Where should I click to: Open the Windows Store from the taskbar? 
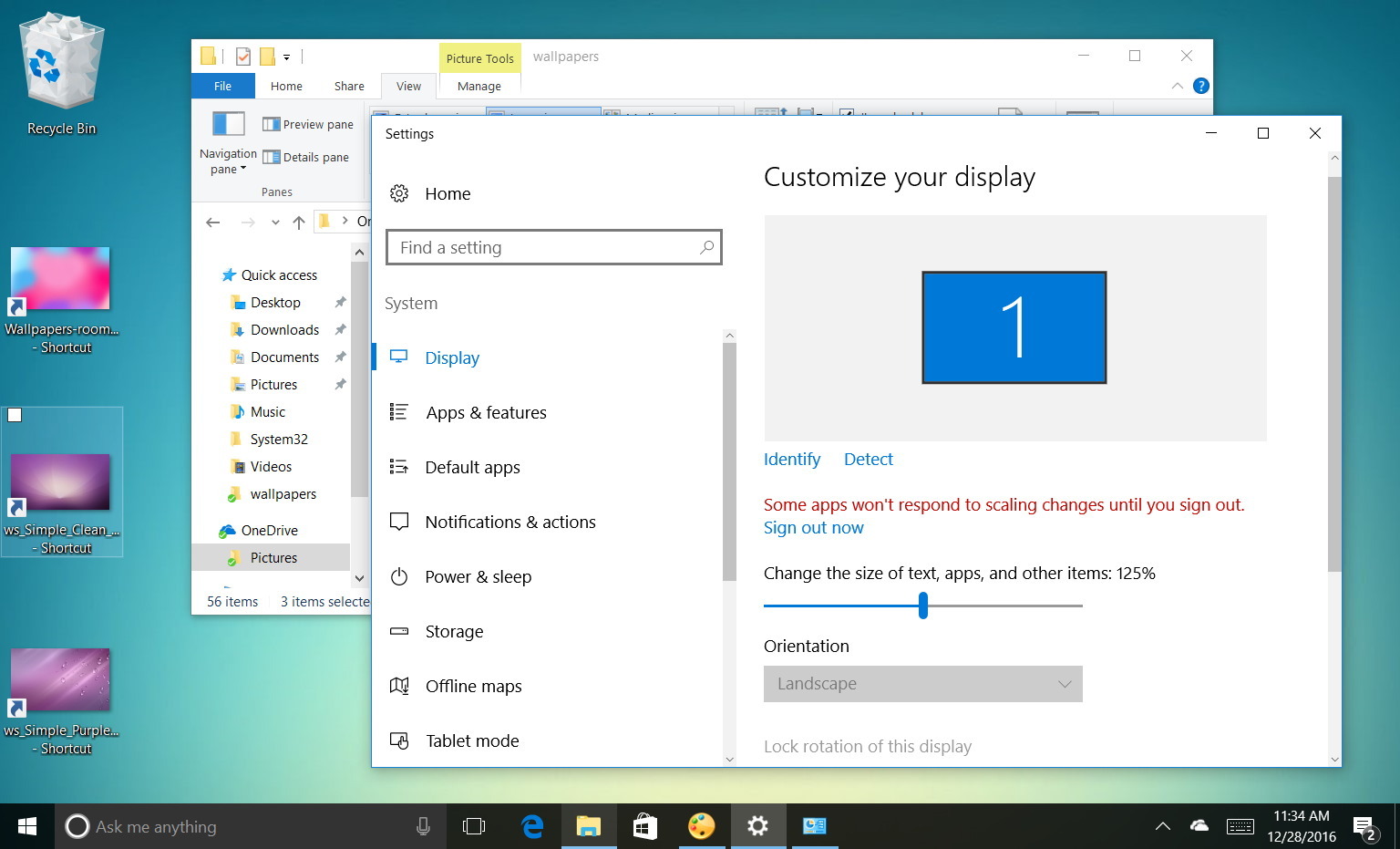tap(645, 826)
